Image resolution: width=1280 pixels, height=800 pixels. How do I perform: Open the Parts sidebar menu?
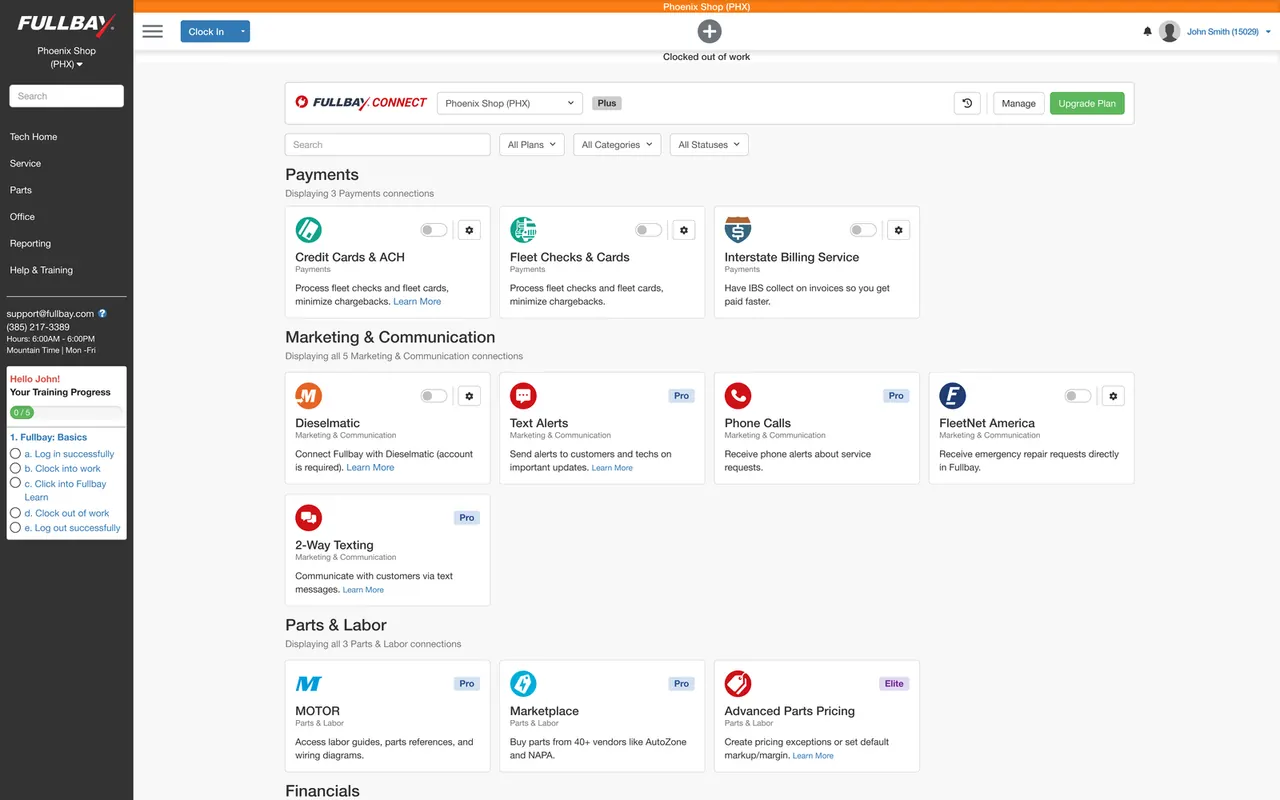point(21,190)
